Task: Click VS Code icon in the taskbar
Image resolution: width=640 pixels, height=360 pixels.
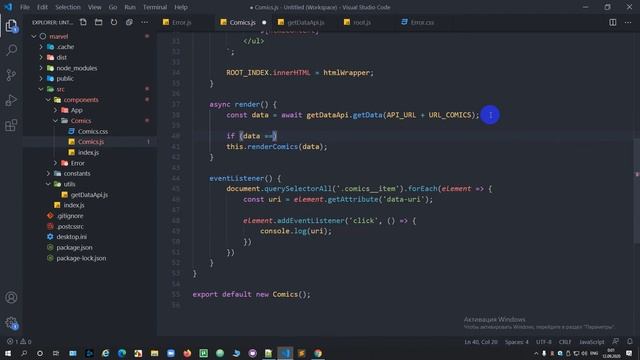Action: (x=285, y=353)
